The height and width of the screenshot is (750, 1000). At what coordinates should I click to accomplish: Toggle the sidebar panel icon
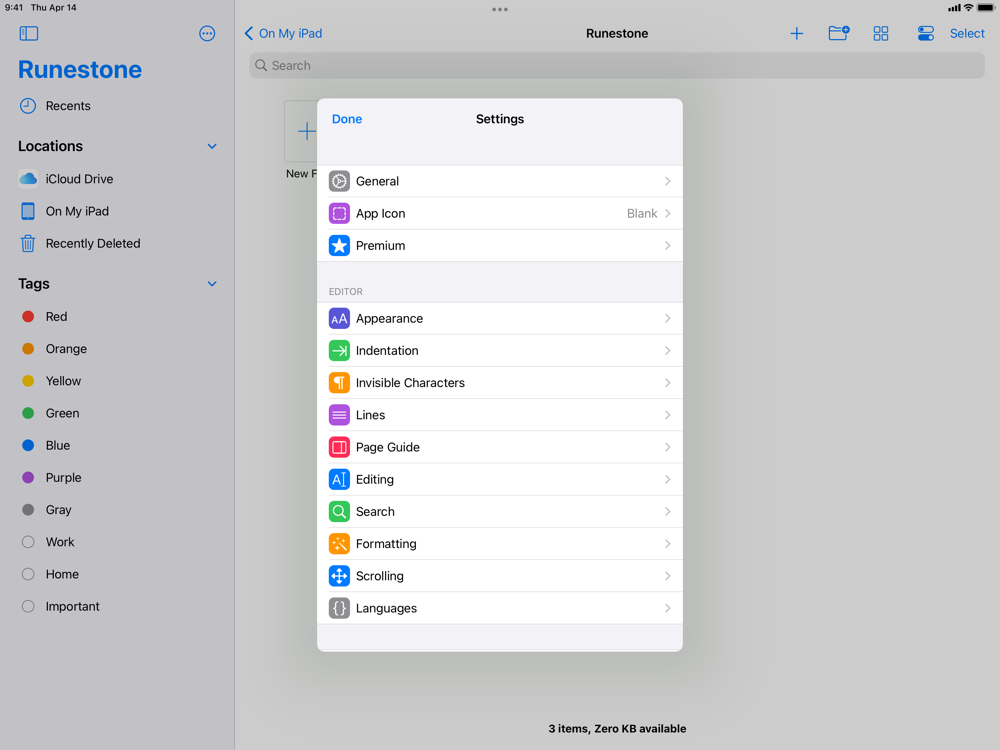pos(29,33)
